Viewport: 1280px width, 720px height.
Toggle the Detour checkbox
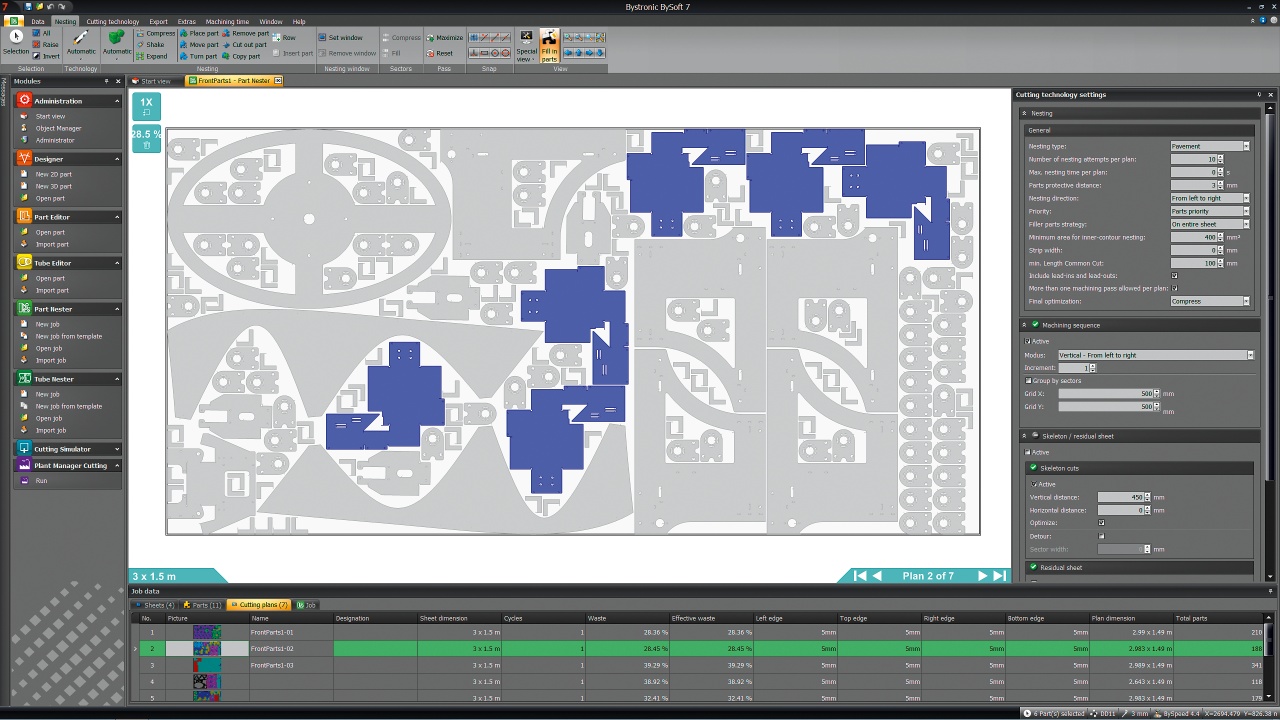pyautogui.click(x=1101, y=536)
